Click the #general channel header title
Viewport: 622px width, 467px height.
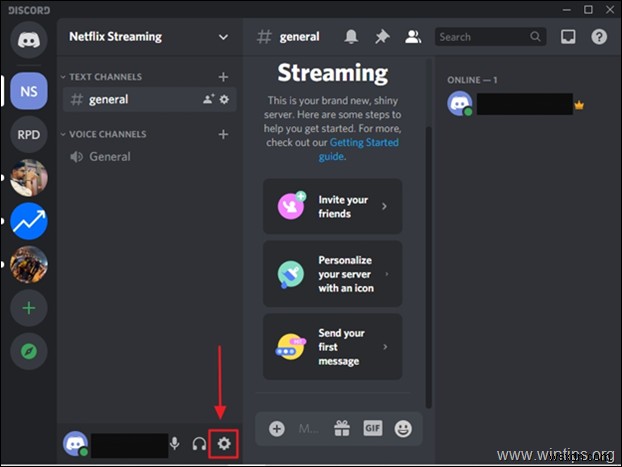(299, 37)
